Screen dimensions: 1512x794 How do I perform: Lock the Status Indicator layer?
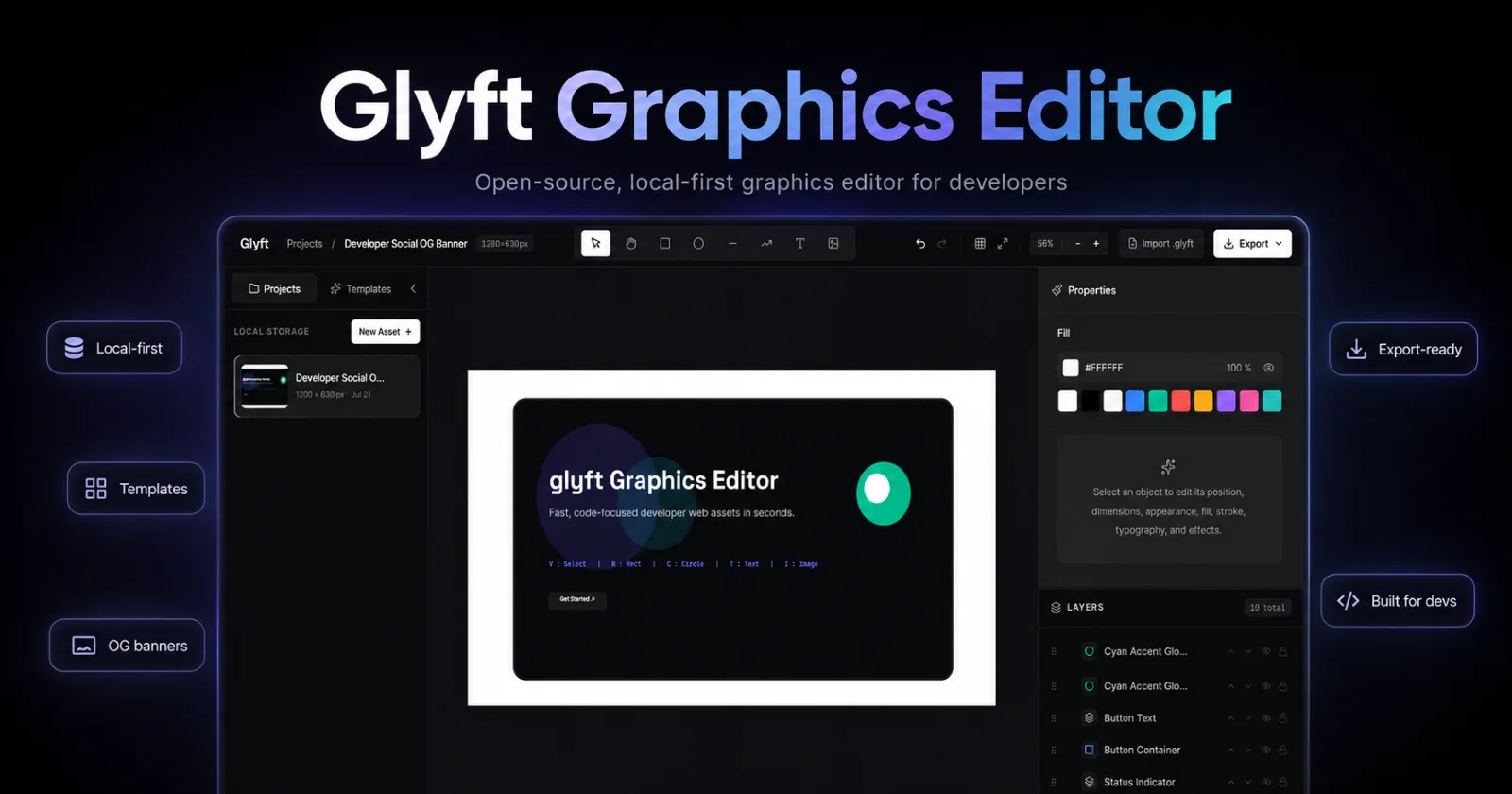tap(1283, 783)
